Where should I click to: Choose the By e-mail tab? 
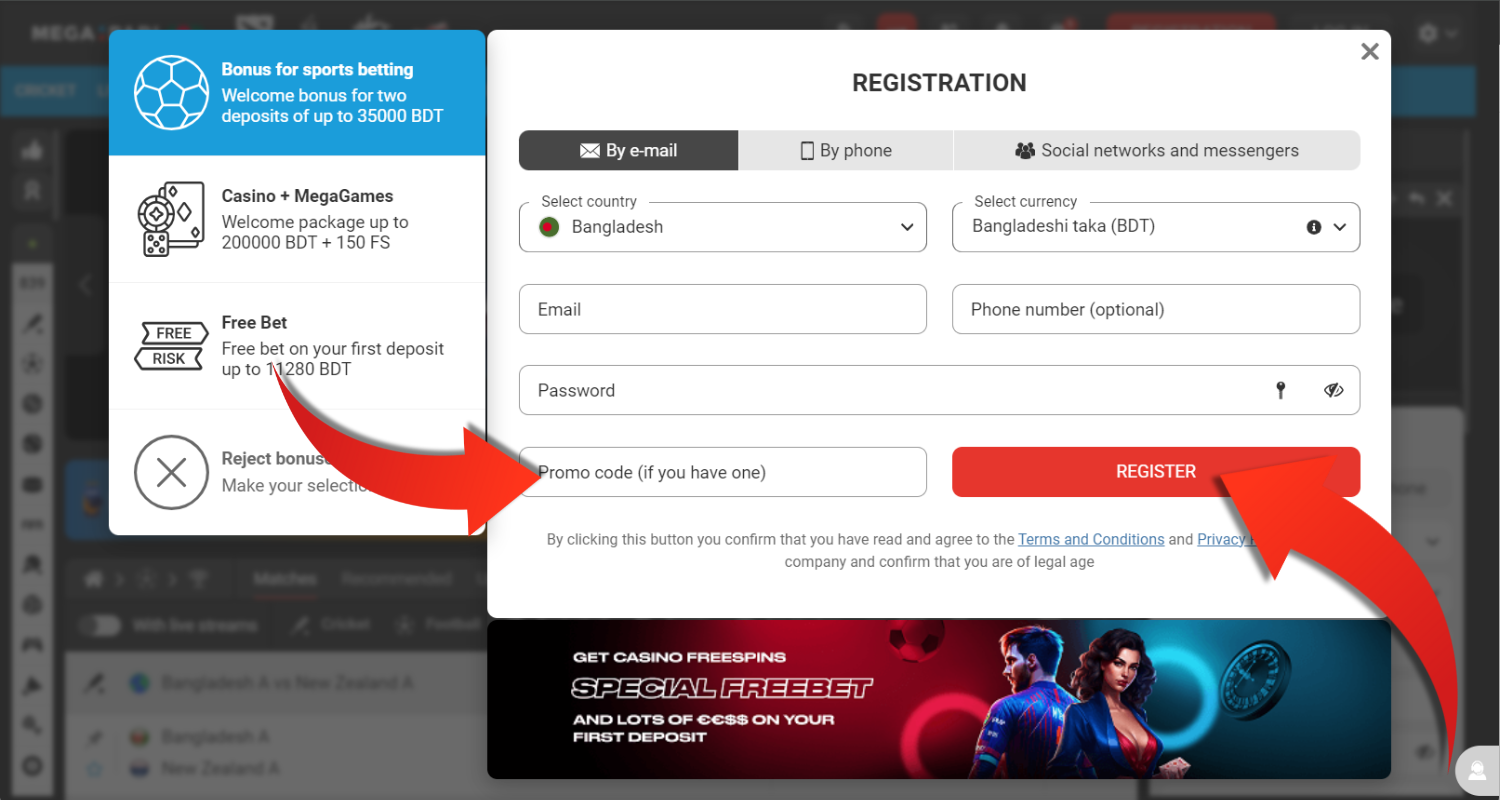pyautogui.click(x=628, y=151)
